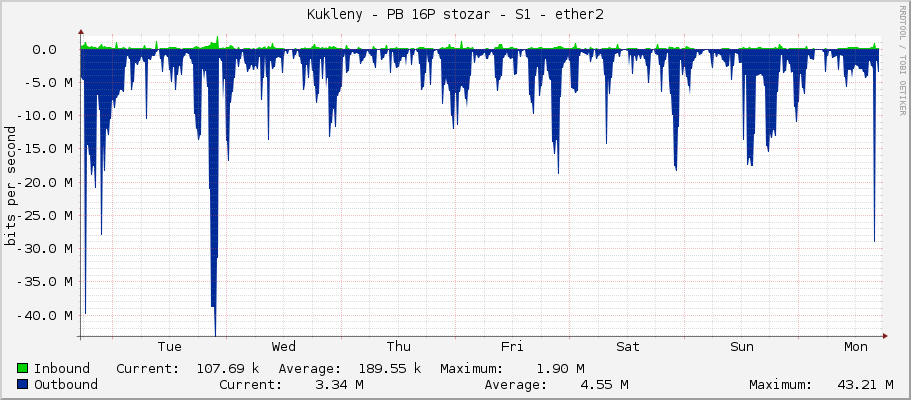Click the 'Wed' x-axis label
The height and width of the screenshot is (400, 911).
[284, 347]
